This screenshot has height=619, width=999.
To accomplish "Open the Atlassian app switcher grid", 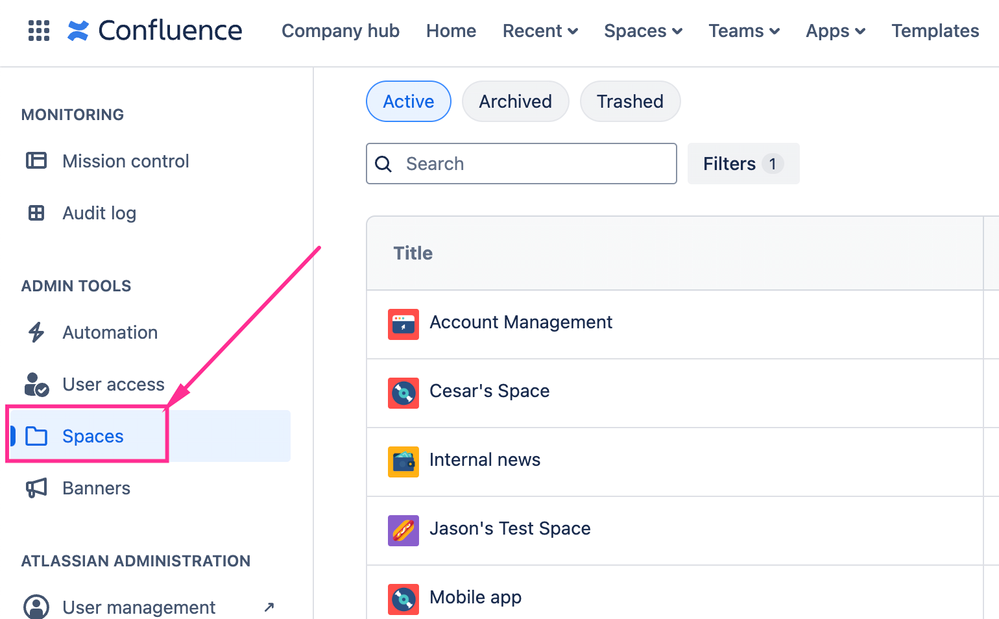I will (x=38, y=30).
